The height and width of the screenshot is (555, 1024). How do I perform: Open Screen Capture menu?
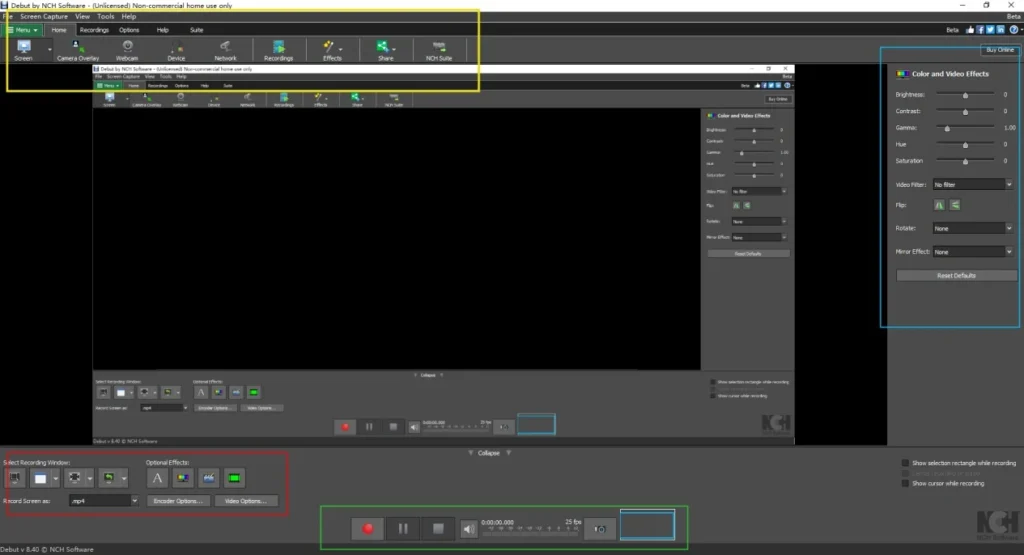pos(44,16)
